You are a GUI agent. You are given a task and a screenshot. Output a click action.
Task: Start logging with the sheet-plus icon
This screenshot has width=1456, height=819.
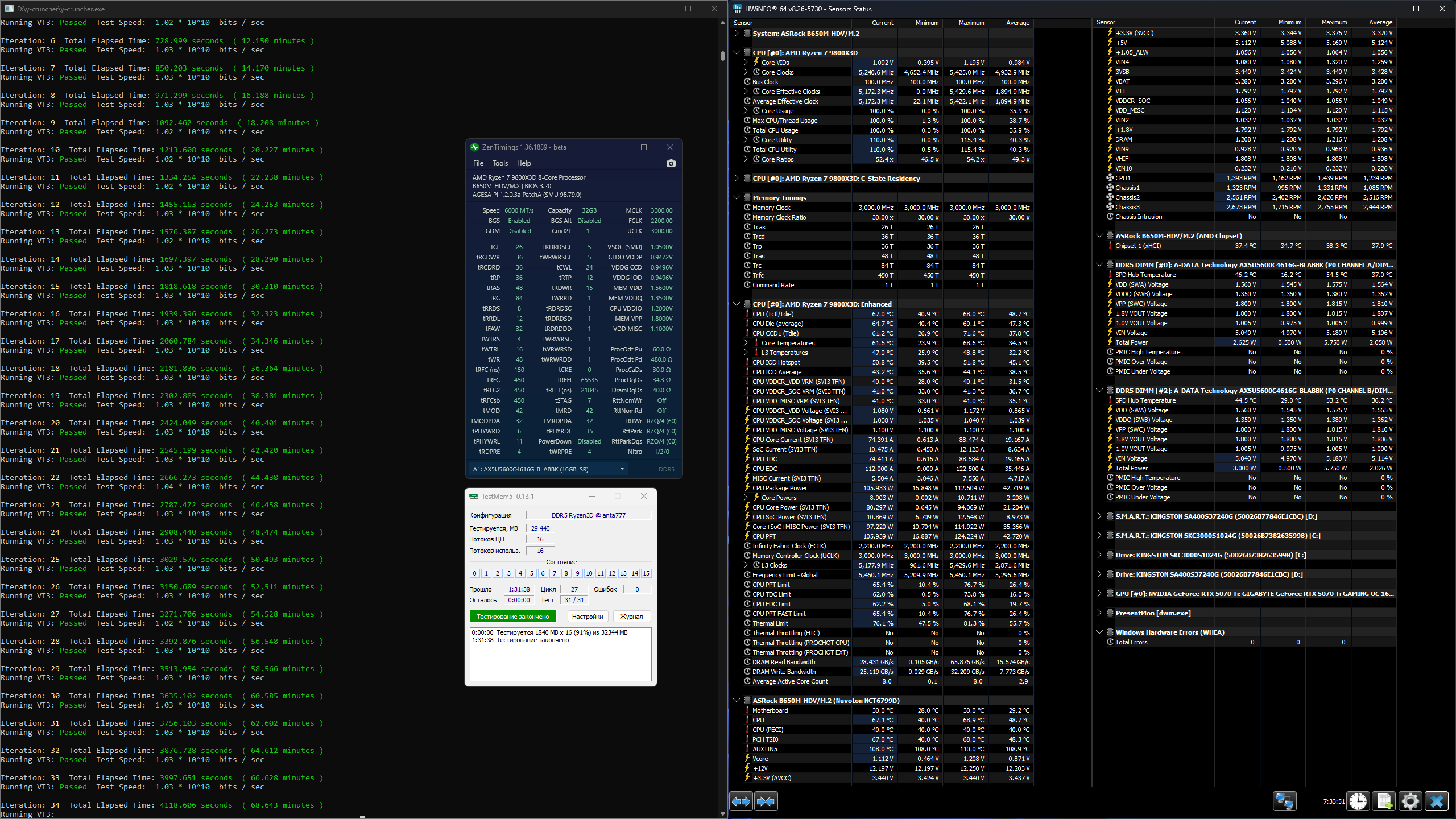[1384, 801]
